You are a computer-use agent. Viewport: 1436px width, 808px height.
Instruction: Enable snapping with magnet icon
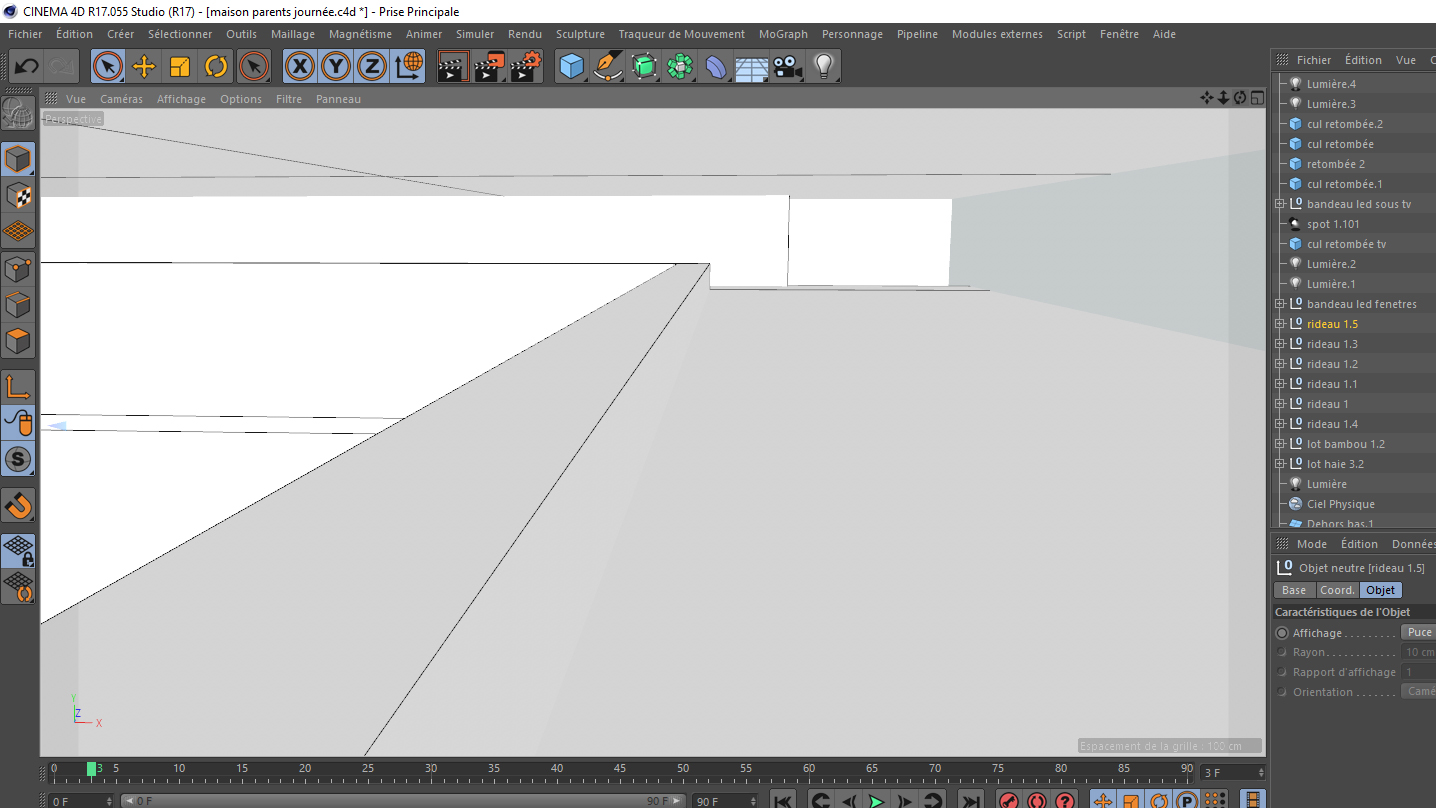[x=18, y=505]
